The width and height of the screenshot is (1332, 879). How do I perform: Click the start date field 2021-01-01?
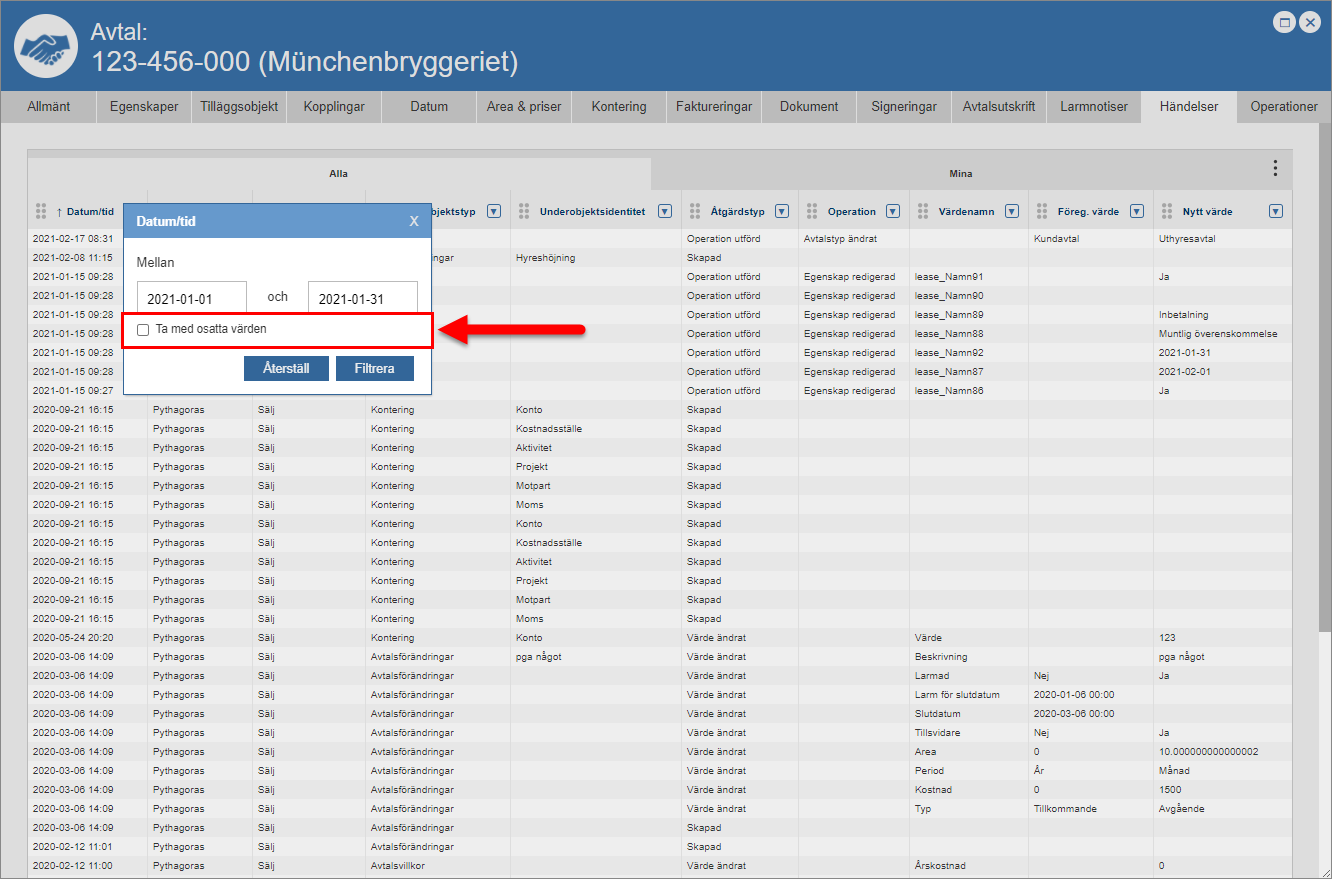click(x=191, y=298)
